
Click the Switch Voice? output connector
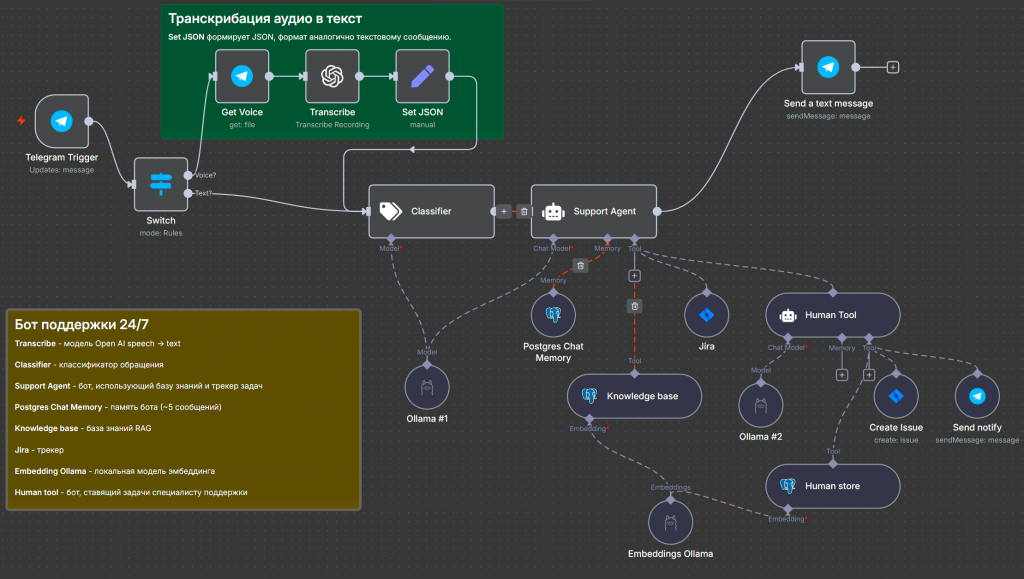[188, 175]
